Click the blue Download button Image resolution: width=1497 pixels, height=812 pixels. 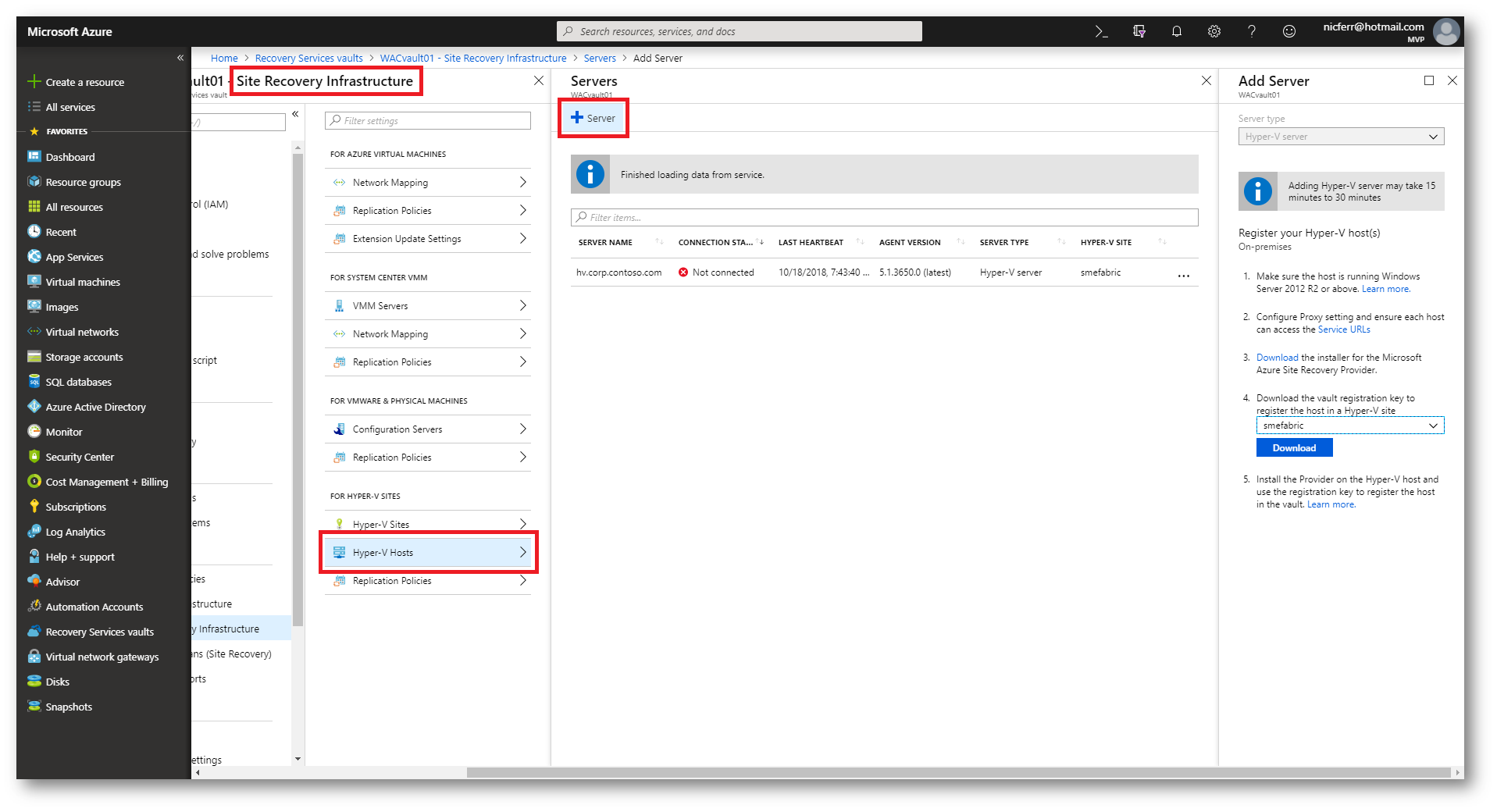click(x=1294, y=448)
